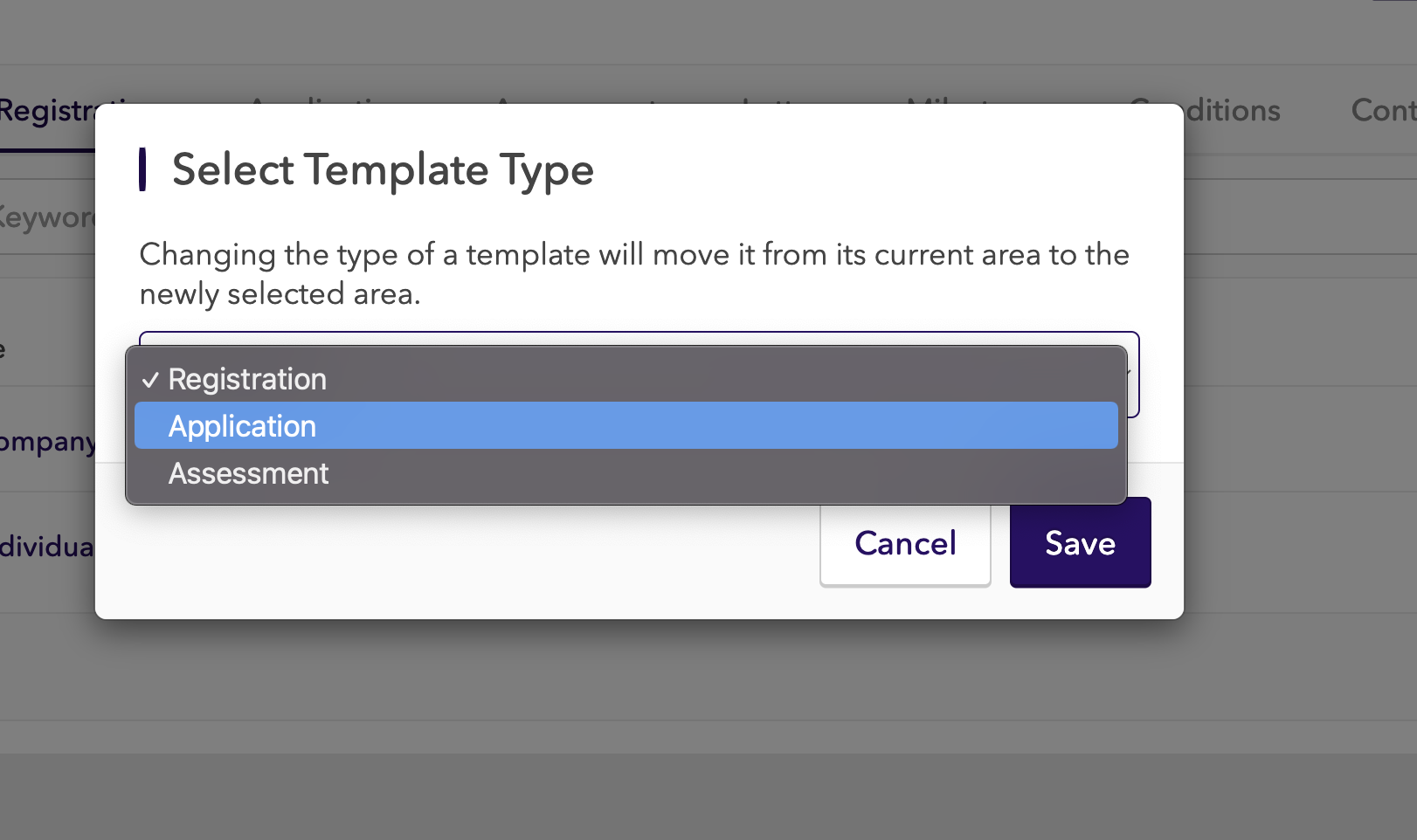Click the template type select chevron arrow
Viewport: 1417px width, 840px height.
(x=1130, y=374)
